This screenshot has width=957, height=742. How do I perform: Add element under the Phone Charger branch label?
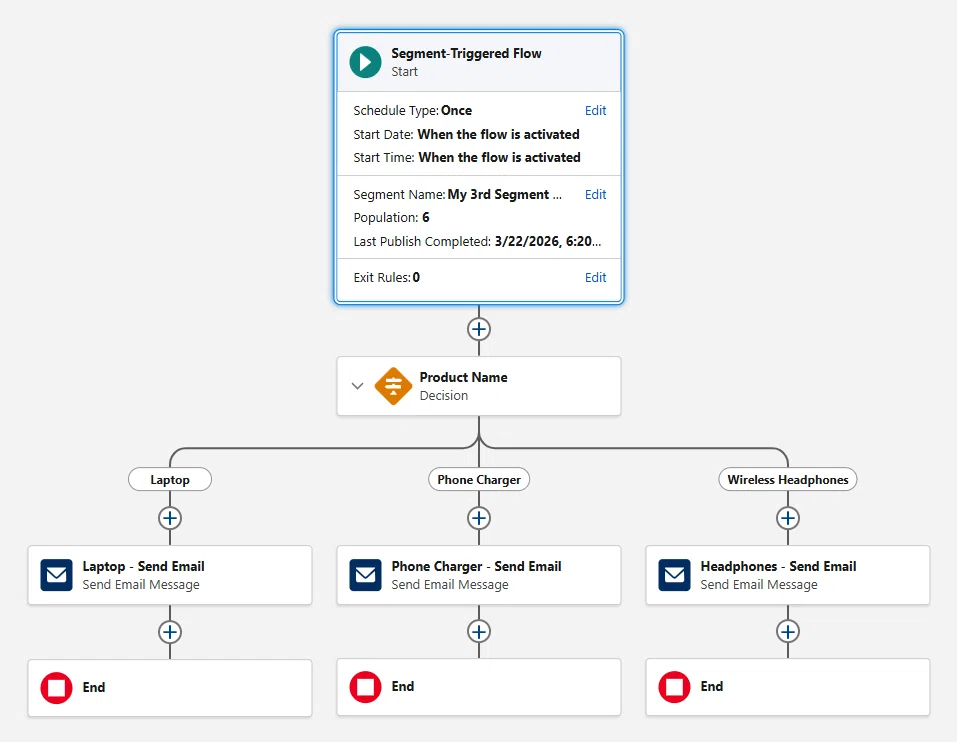coord(479,518)
